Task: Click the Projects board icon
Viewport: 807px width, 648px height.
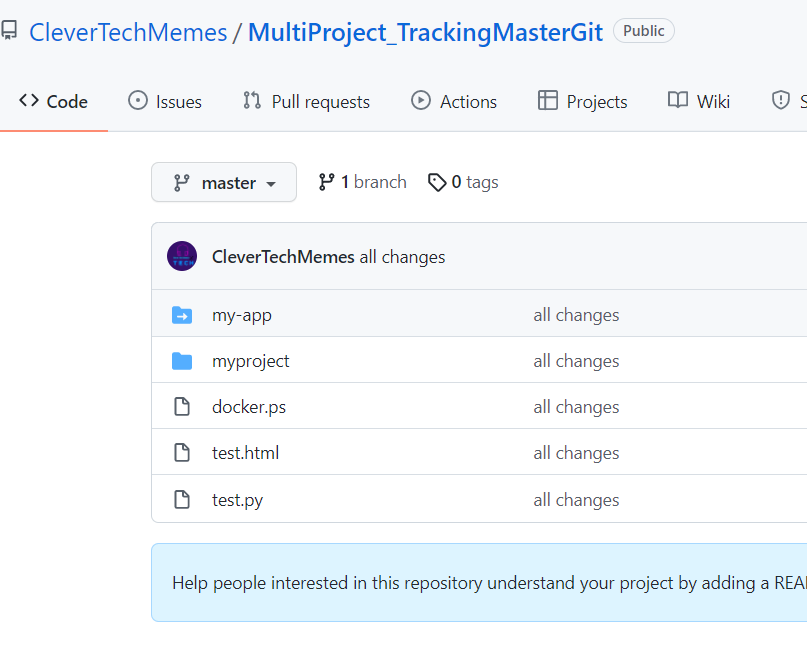Action: tap(548, 100)
